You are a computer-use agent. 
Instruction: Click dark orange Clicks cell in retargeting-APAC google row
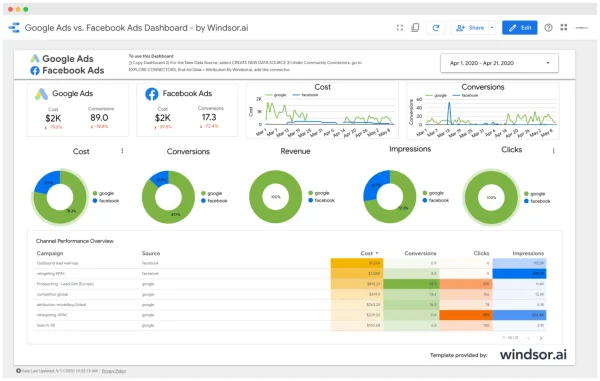pyautogui.click(x=466, y=315)
